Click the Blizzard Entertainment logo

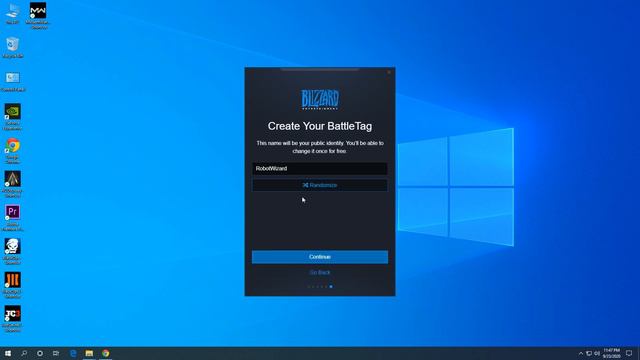click(320, 99)
